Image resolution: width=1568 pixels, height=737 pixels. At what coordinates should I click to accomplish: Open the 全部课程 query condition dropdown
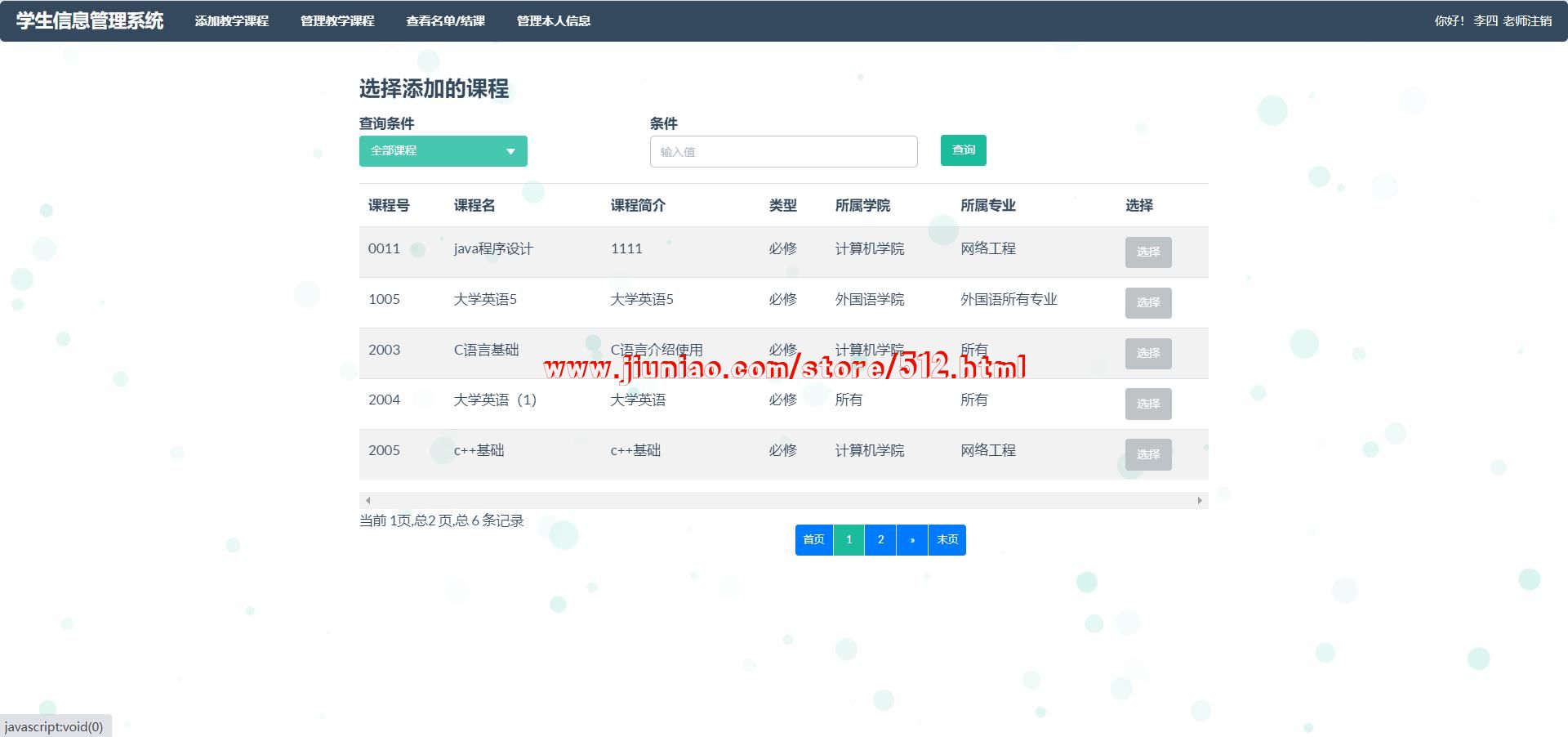click(x=443, y=151)
